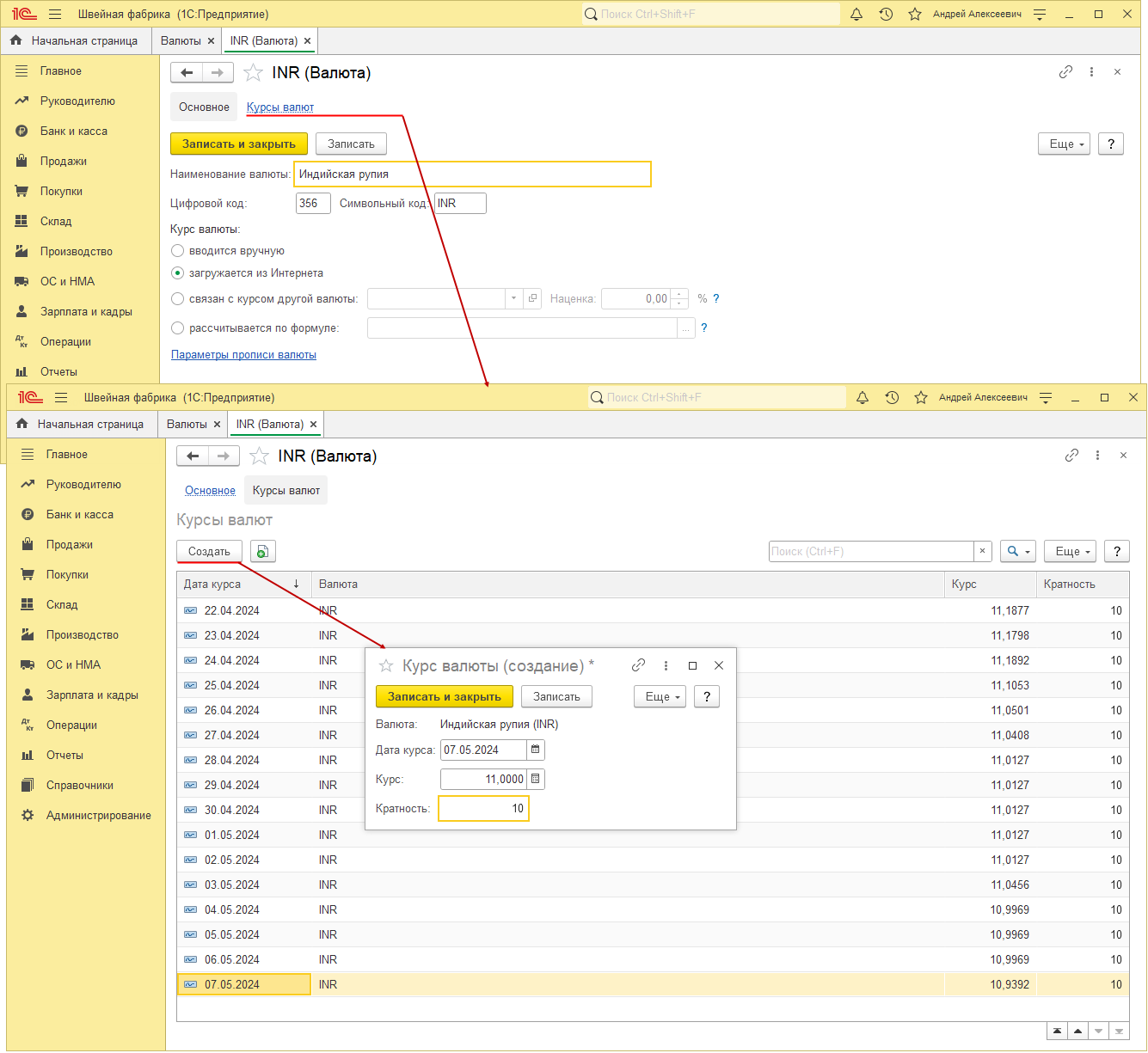
Task: Close the Валюты tab in the lower window
Action: [217, 424]
